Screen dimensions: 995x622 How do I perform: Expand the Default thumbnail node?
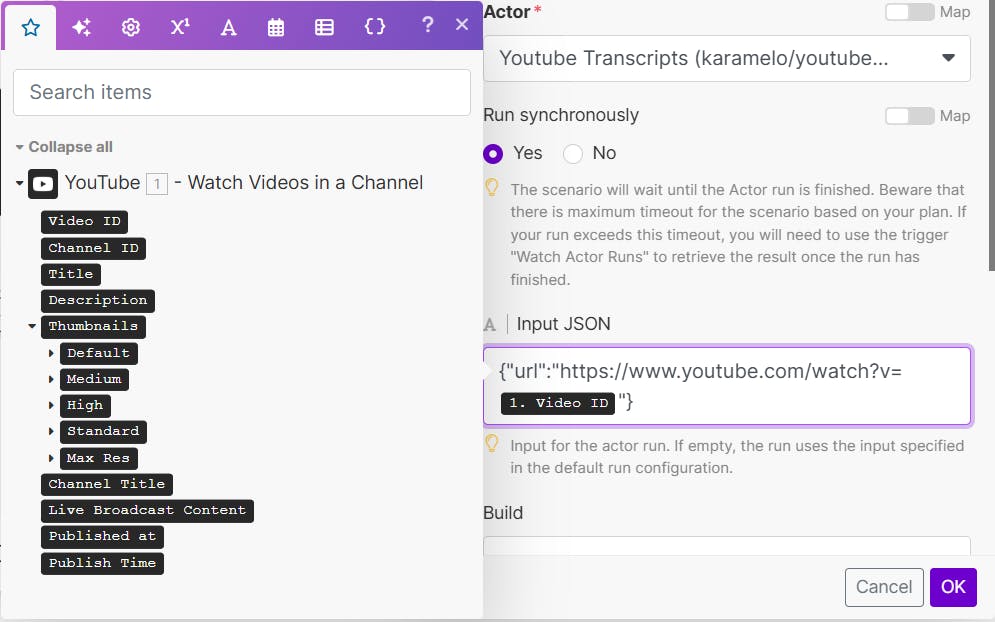tap(51, 353)
